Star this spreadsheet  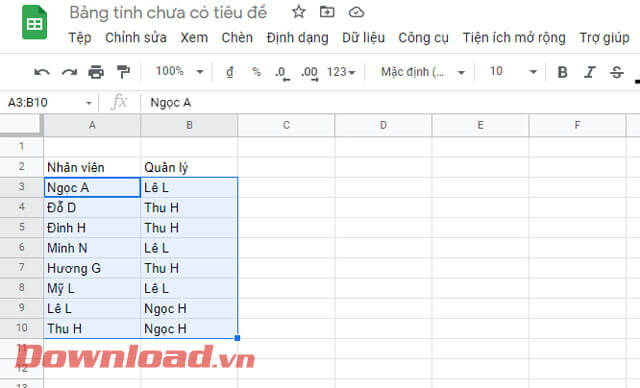299,12
